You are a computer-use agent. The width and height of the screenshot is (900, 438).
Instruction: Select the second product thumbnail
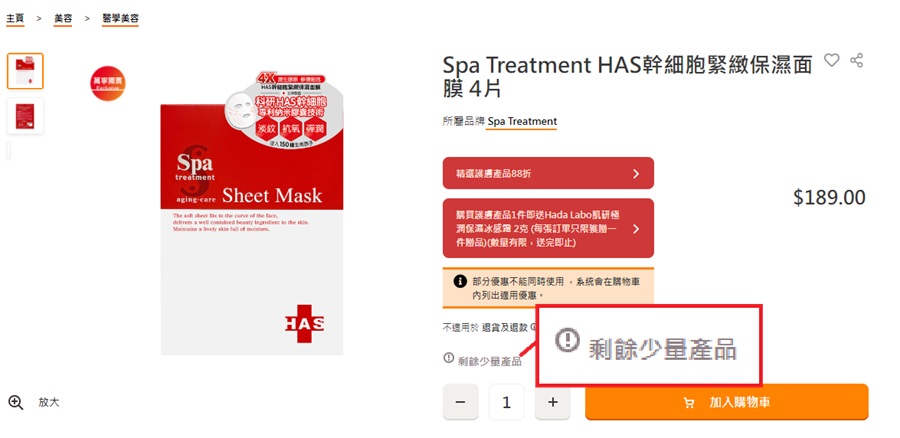tap(25, 116)
